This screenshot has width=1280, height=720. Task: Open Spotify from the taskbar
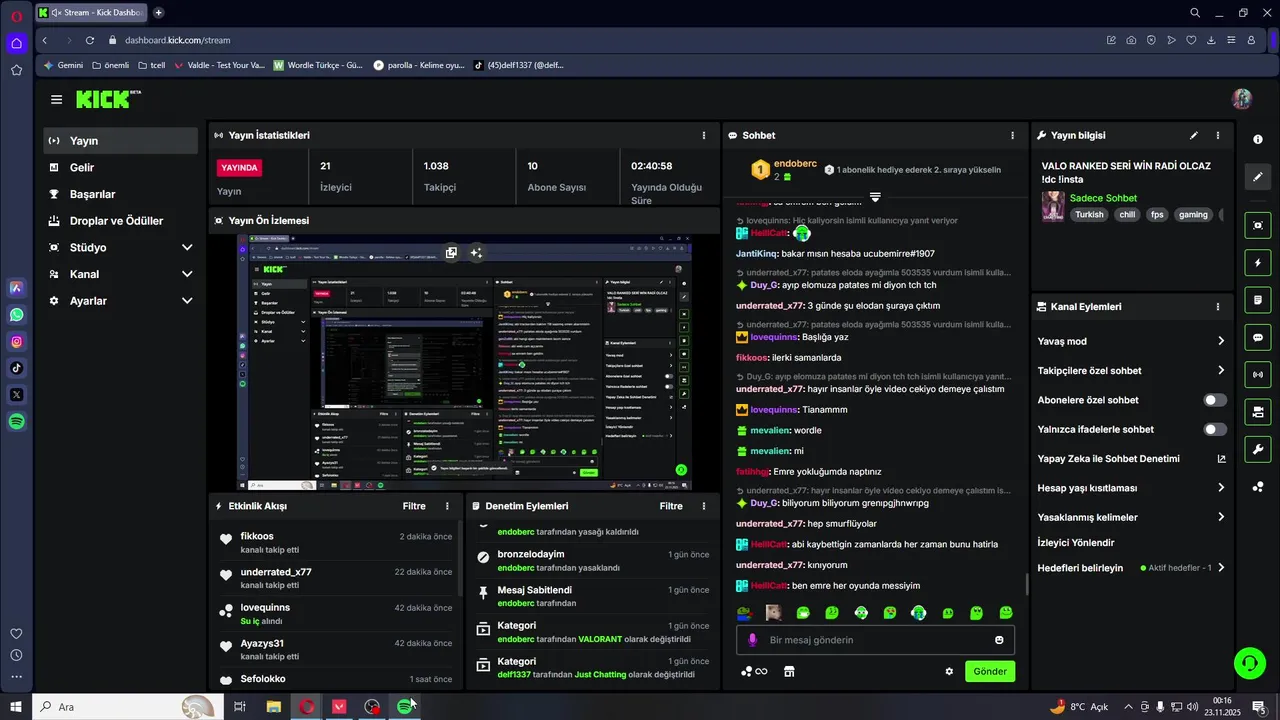405,707
